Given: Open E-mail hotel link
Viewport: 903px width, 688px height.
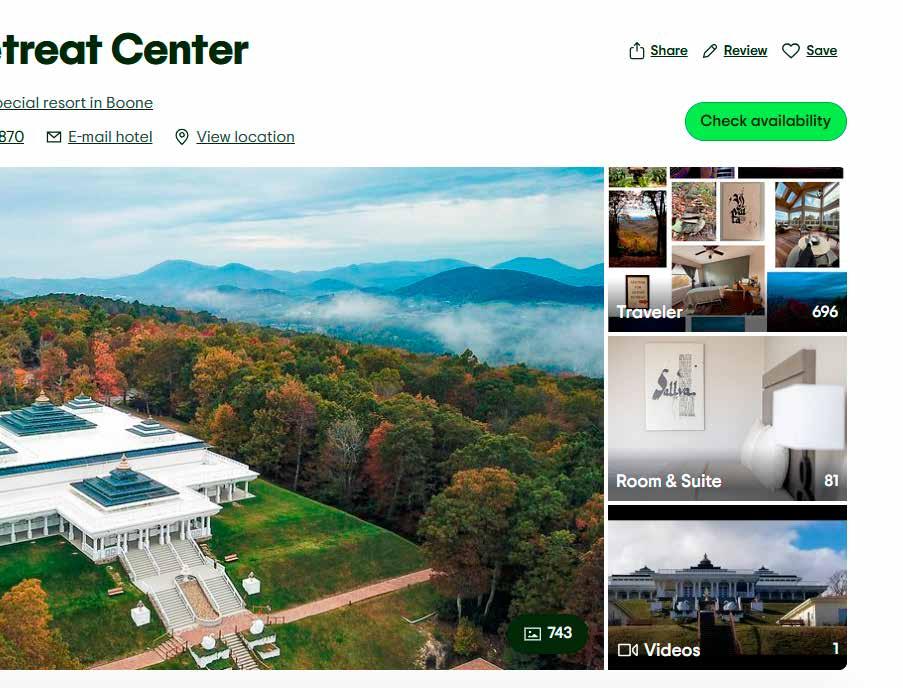Looking at the screenshot, I should 110,137.
